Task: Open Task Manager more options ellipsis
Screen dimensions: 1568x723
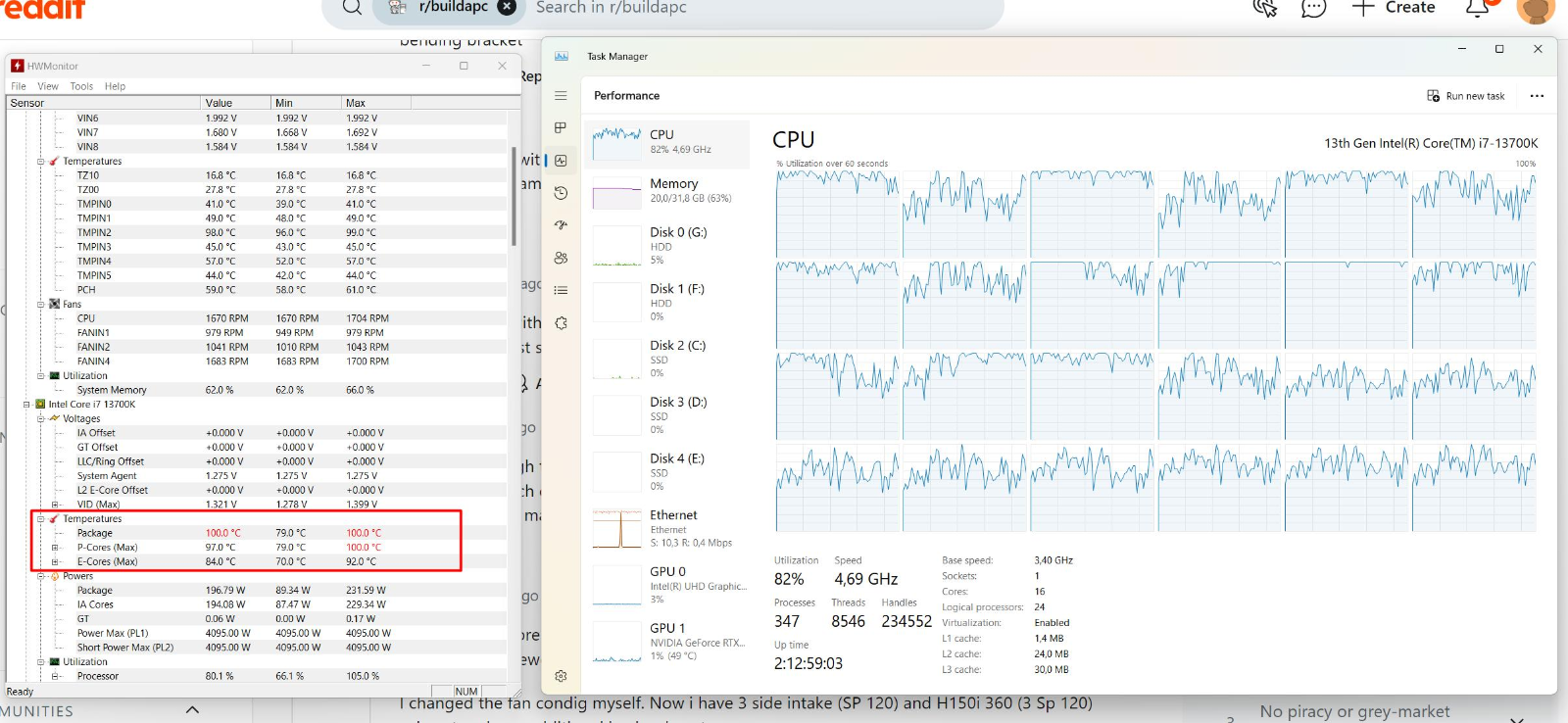Action: click(1537, 96)
